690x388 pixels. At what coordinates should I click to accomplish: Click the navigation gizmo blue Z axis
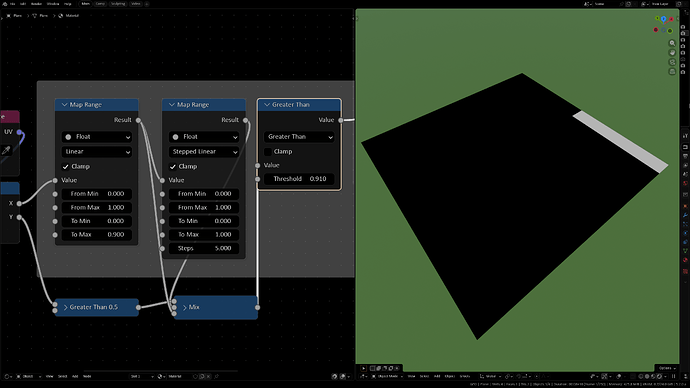(664, 19)
